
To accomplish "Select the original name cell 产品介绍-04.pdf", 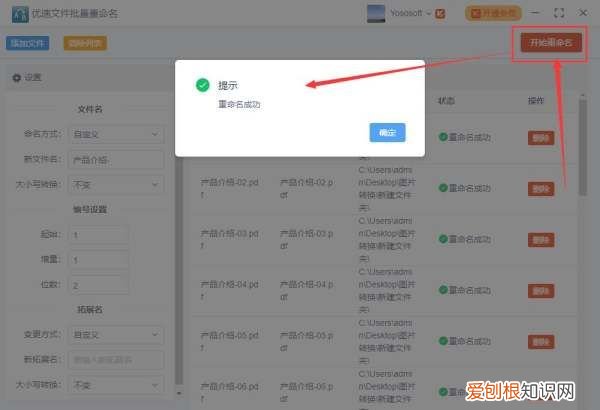I will pyautogui.click(x=230, y=290).
